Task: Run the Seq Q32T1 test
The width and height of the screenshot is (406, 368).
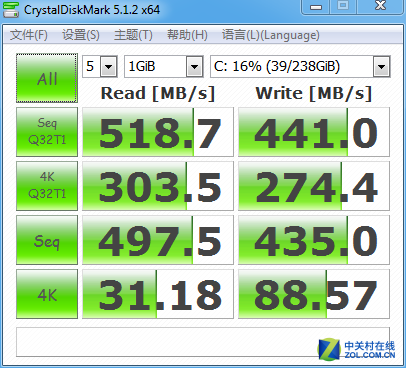Action: coord(47,132)
